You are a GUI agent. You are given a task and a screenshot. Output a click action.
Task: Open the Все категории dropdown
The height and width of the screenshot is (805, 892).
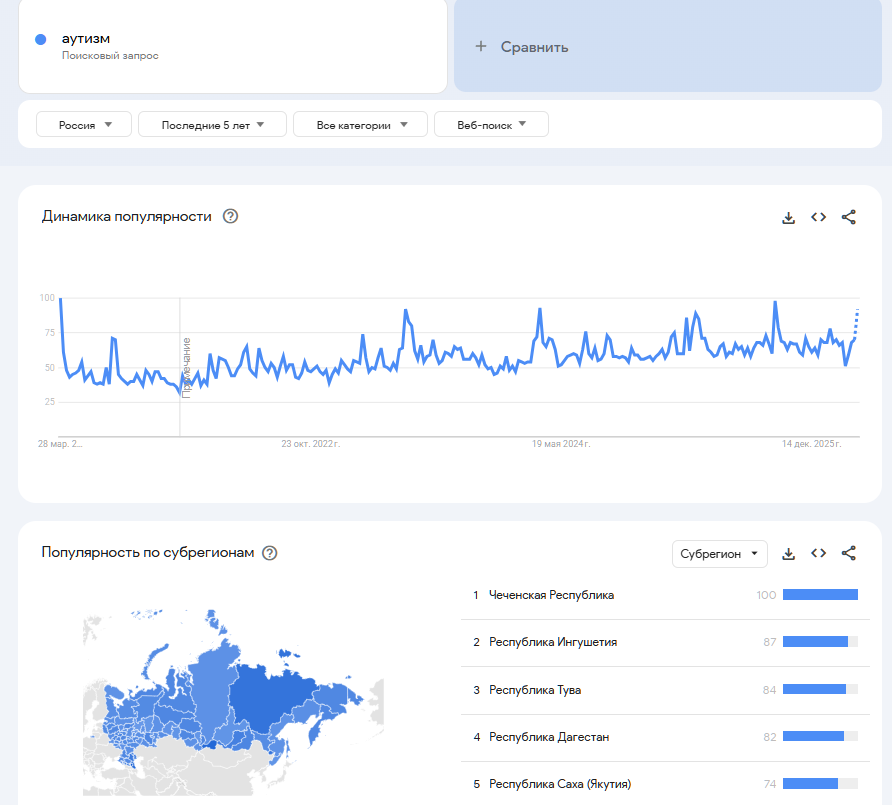[360, 125]
